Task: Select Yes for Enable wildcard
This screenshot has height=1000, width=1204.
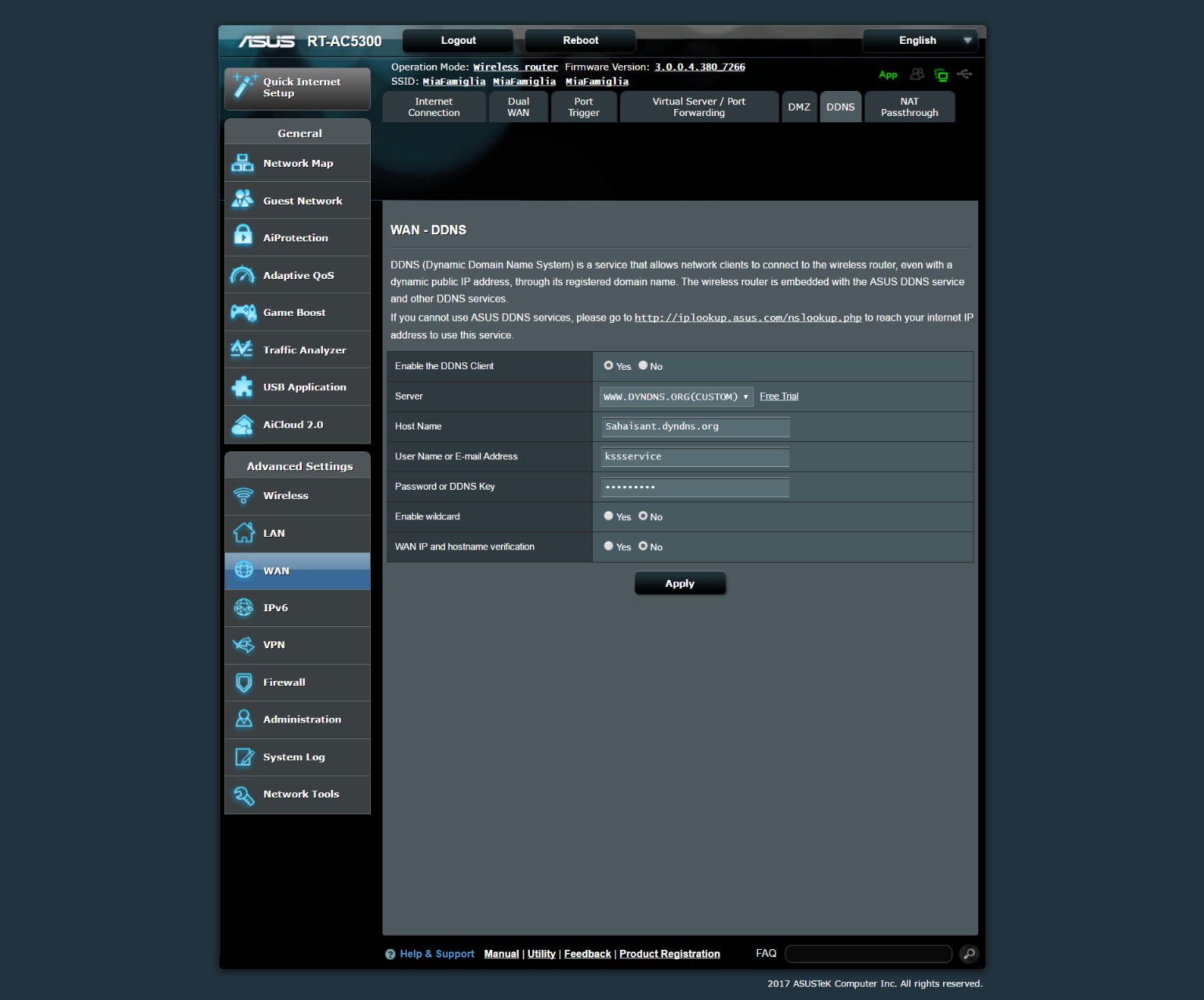Action: [608, 516]
